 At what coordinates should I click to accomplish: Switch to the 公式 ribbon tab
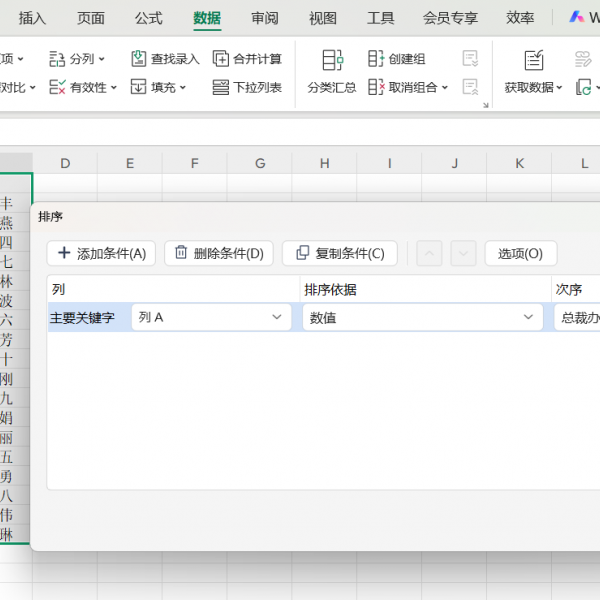pos(148,18)
